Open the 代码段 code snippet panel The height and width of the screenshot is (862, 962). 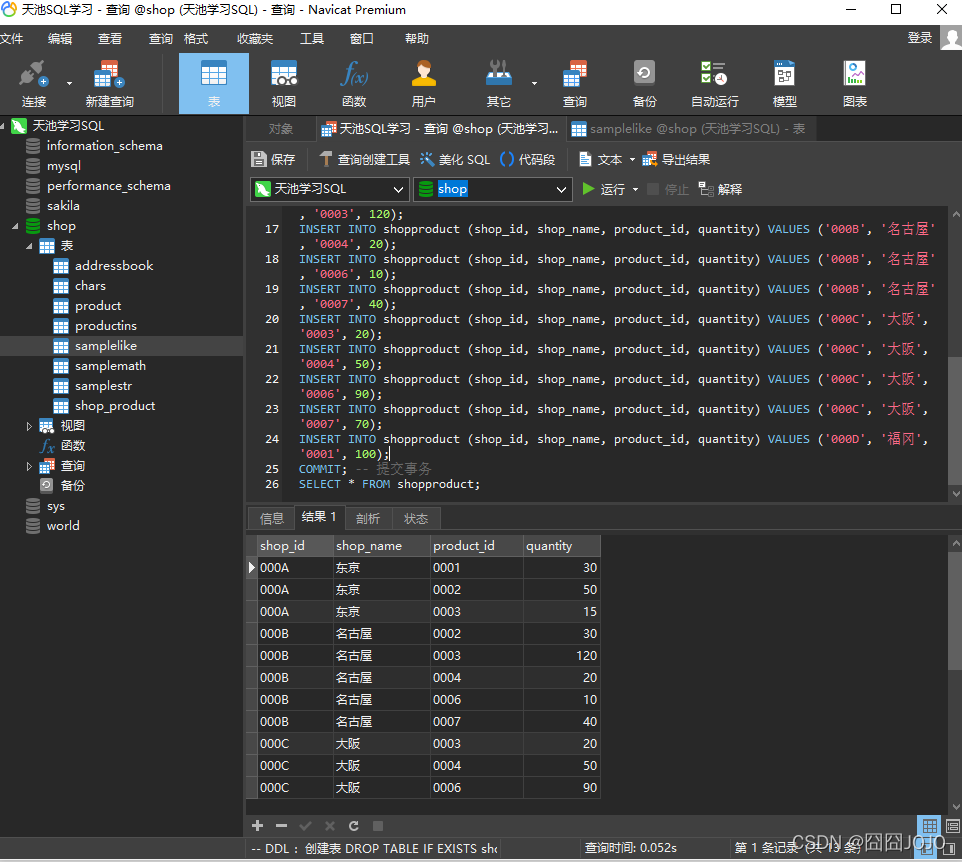tap(528, 160)
